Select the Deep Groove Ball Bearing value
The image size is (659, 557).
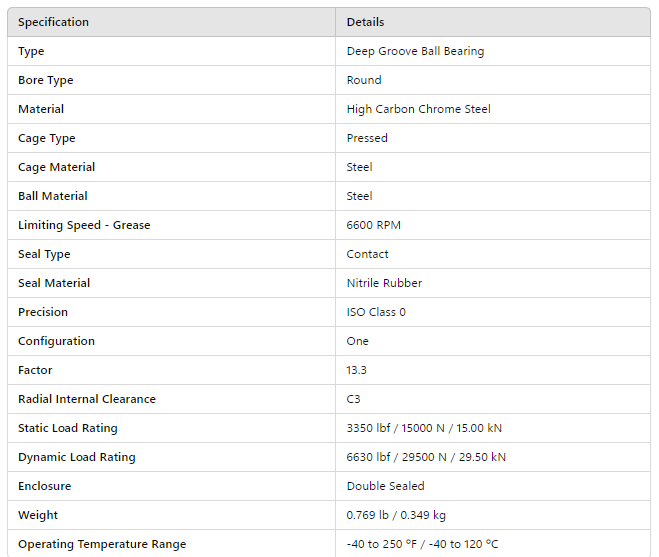tap(415, 51)
